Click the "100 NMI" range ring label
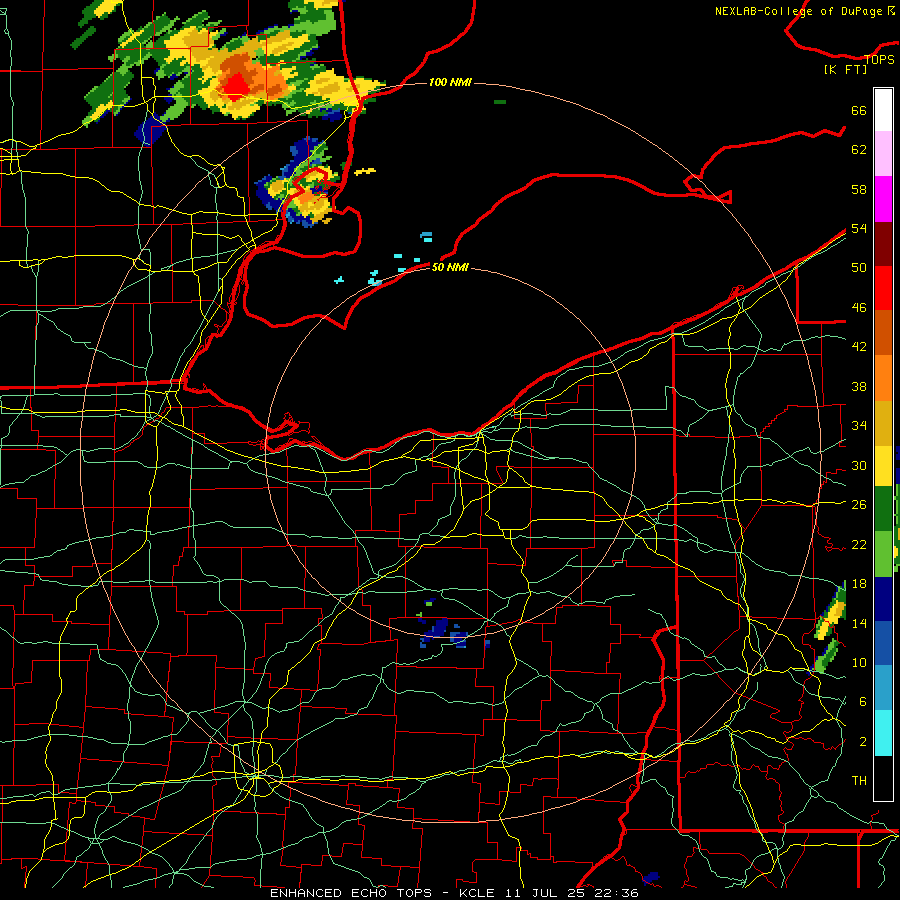Image resolution: width=900 pixels, height=900 pixels. click(450, 82)
